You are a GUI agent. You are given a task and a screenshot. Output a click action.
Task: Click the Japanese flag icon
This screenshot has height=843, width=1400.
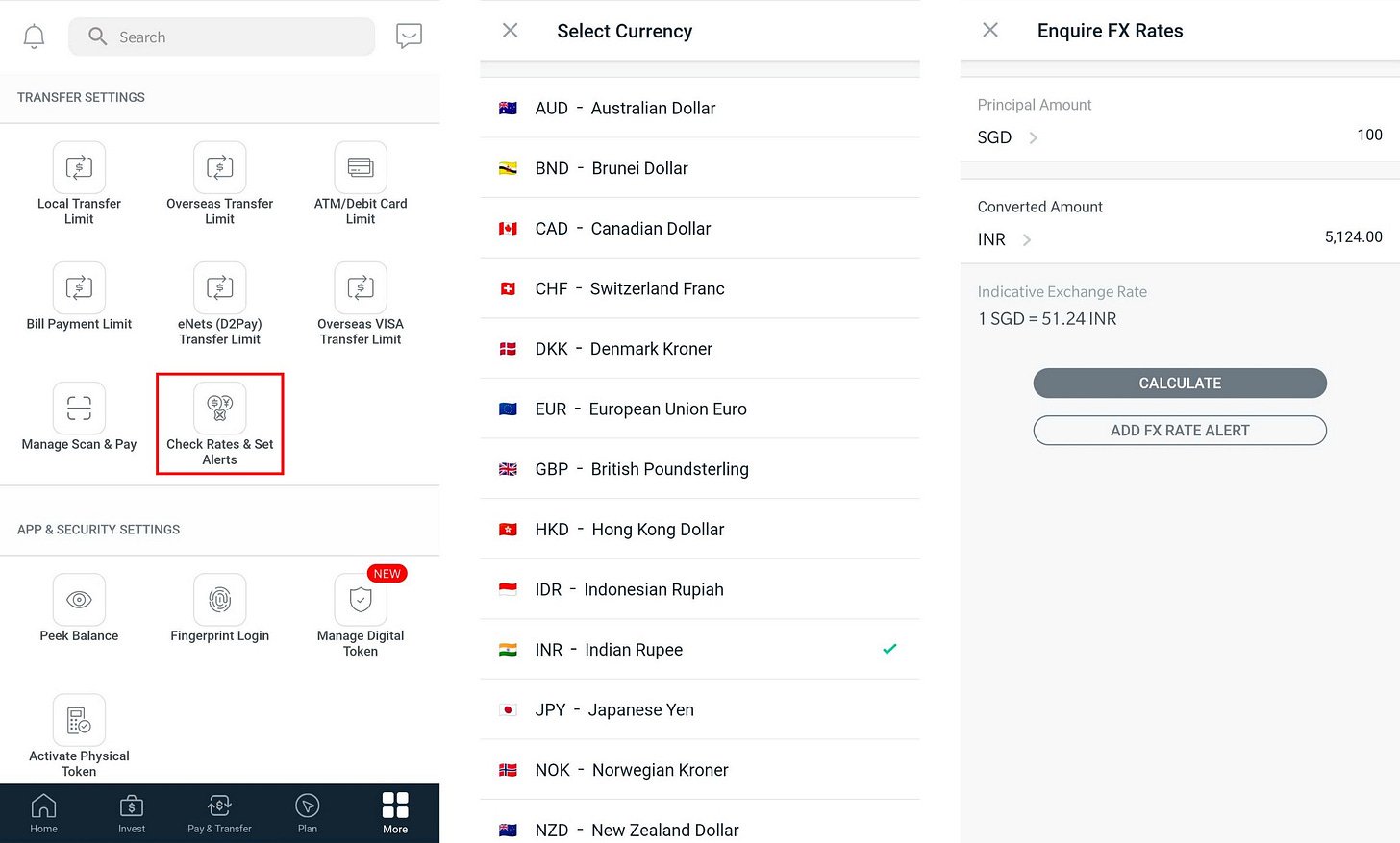508,710
